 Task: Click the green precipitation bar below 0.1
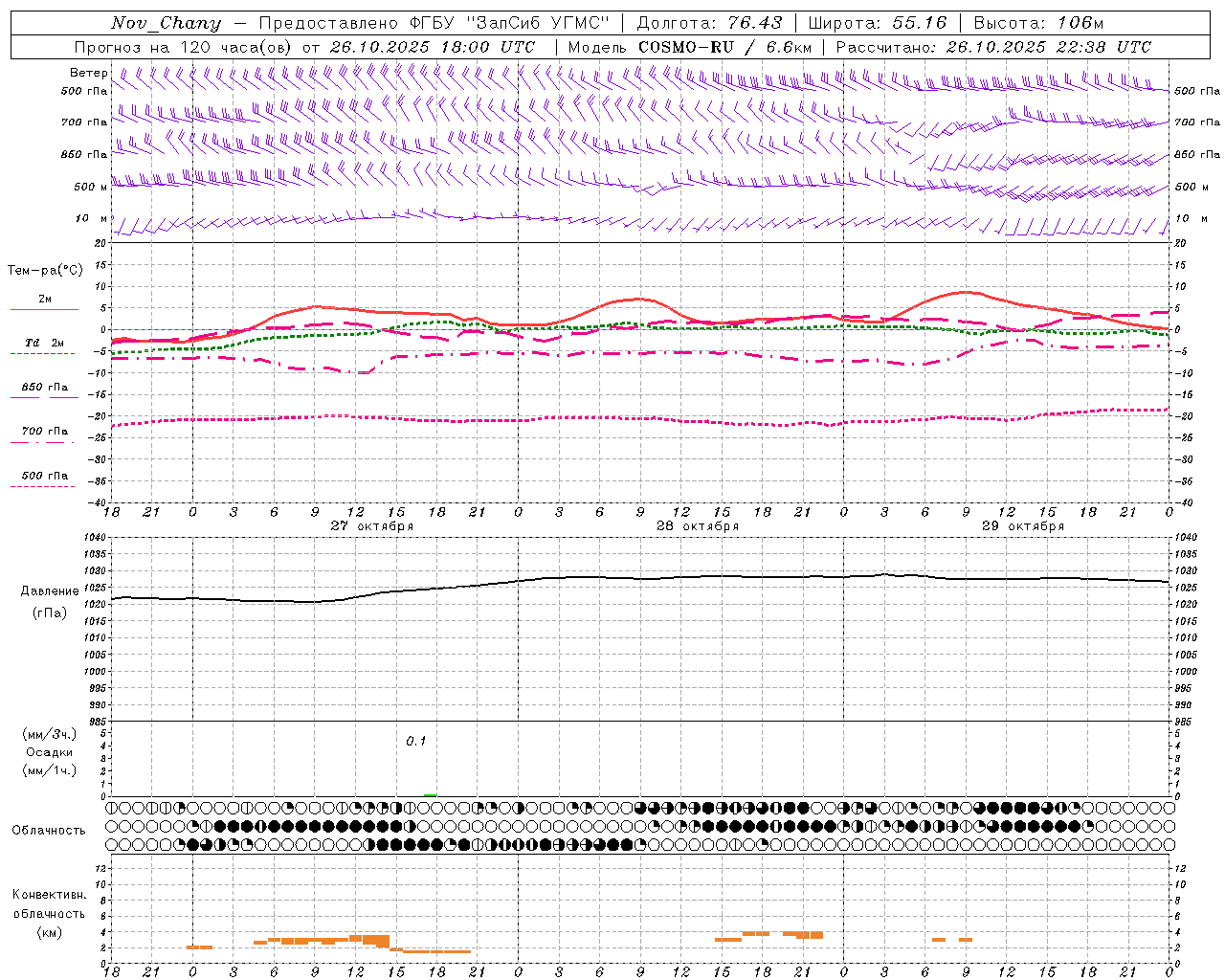tap(431, 794)
